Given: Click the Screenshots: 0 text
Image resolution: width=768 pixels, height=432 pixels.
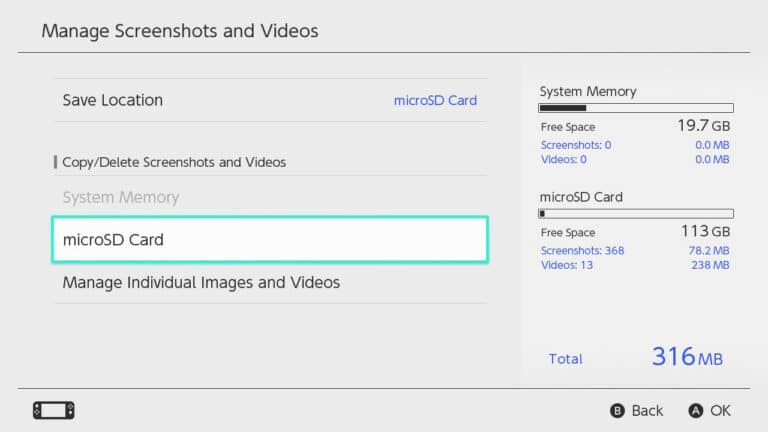Looking at the screenshot, I should click(x=576, y=145).
